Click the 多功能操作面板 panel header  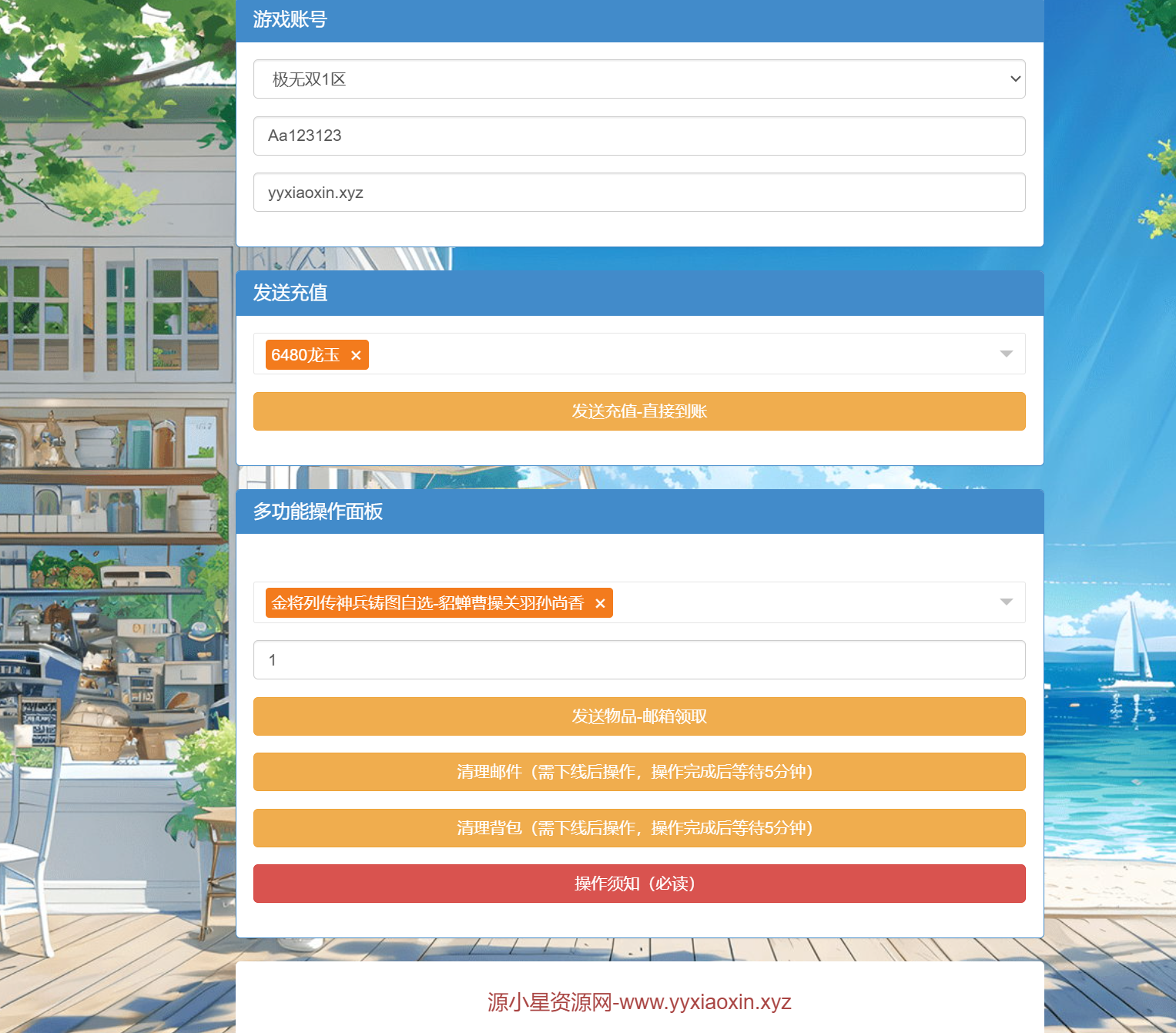click(x=317, y=511)
